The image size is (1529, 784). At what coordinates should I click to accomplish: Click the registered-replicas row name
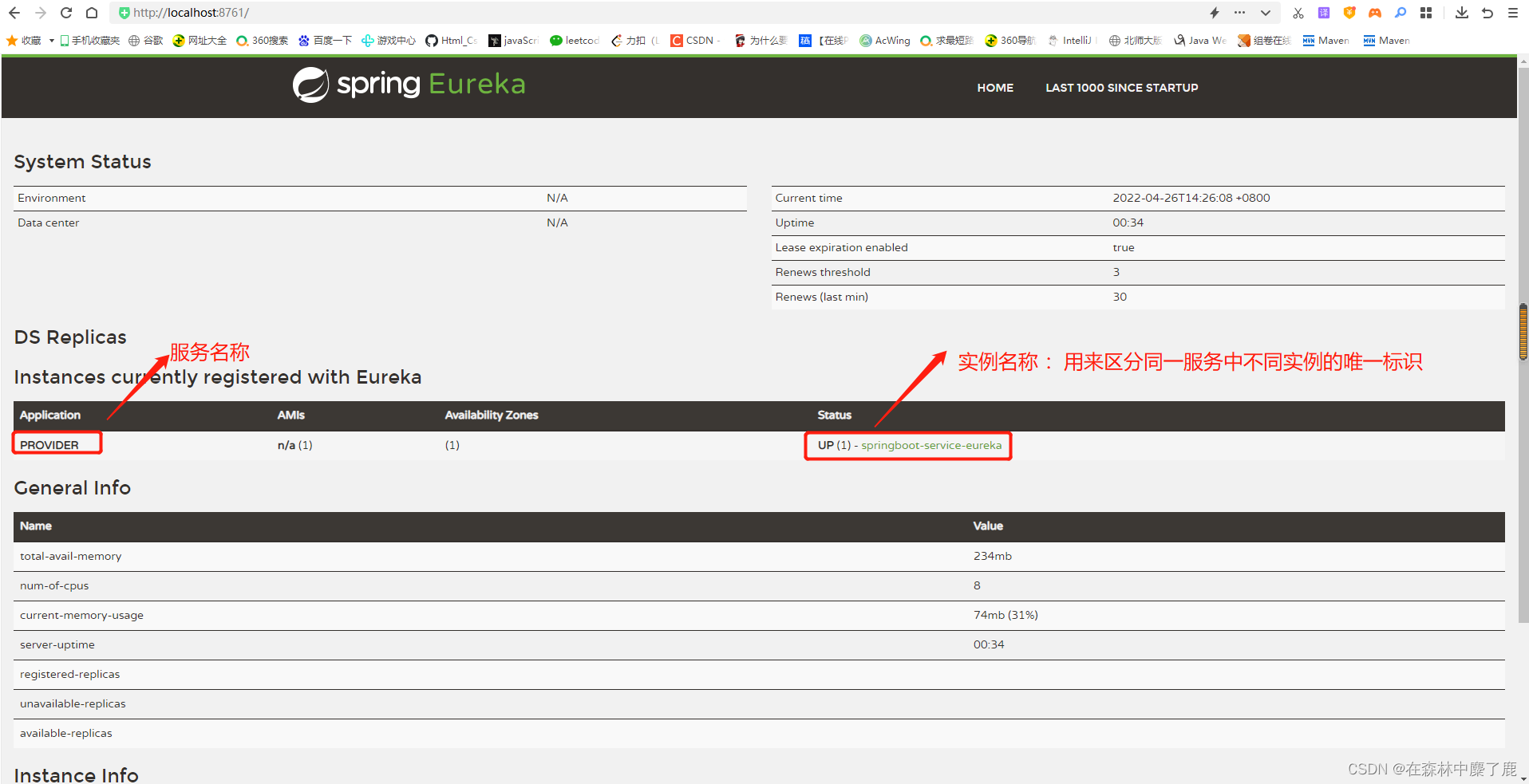[x=70, y=674]
